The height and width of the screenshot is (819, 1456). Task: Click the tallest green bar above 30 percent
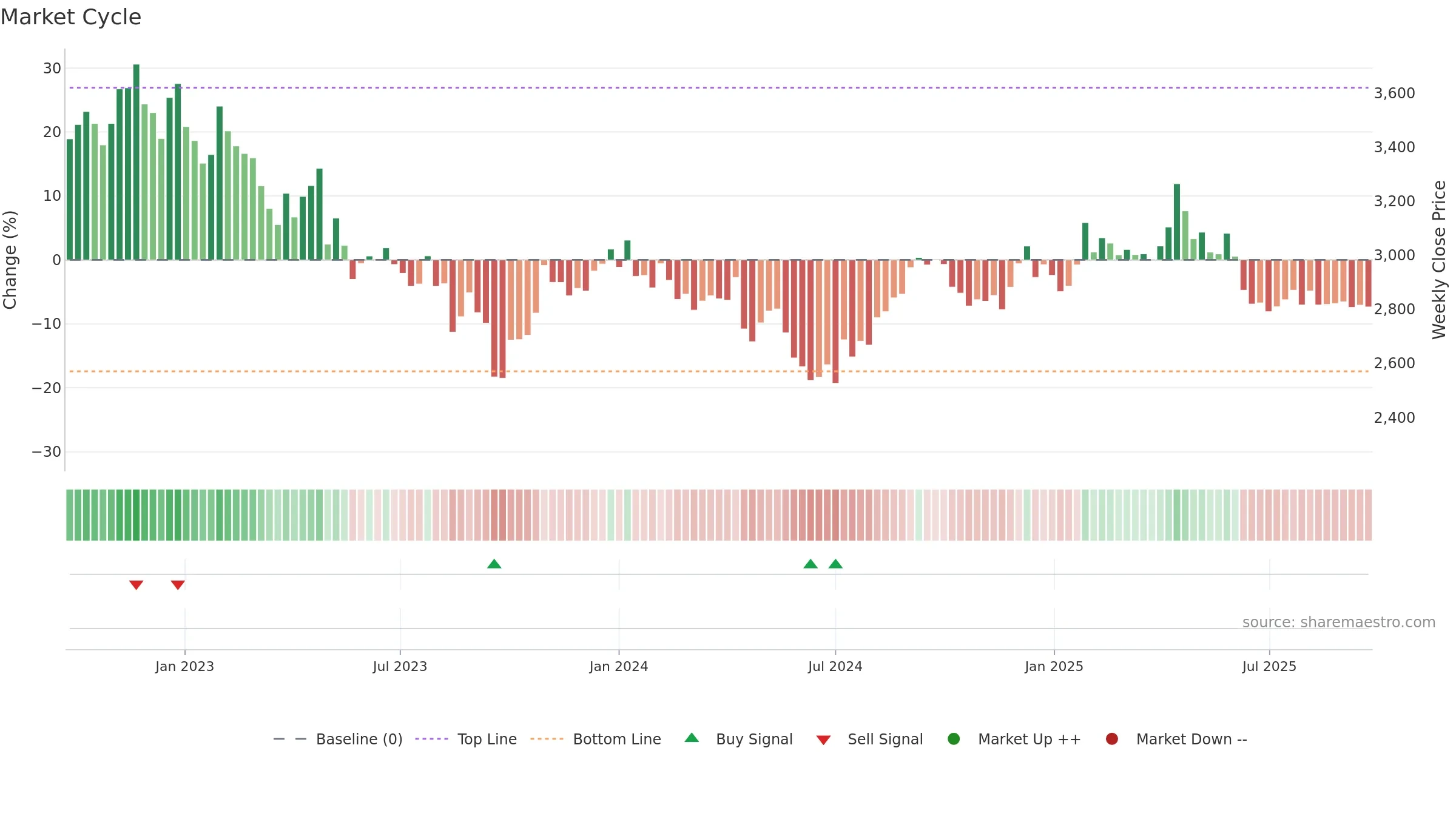(136, 162)
